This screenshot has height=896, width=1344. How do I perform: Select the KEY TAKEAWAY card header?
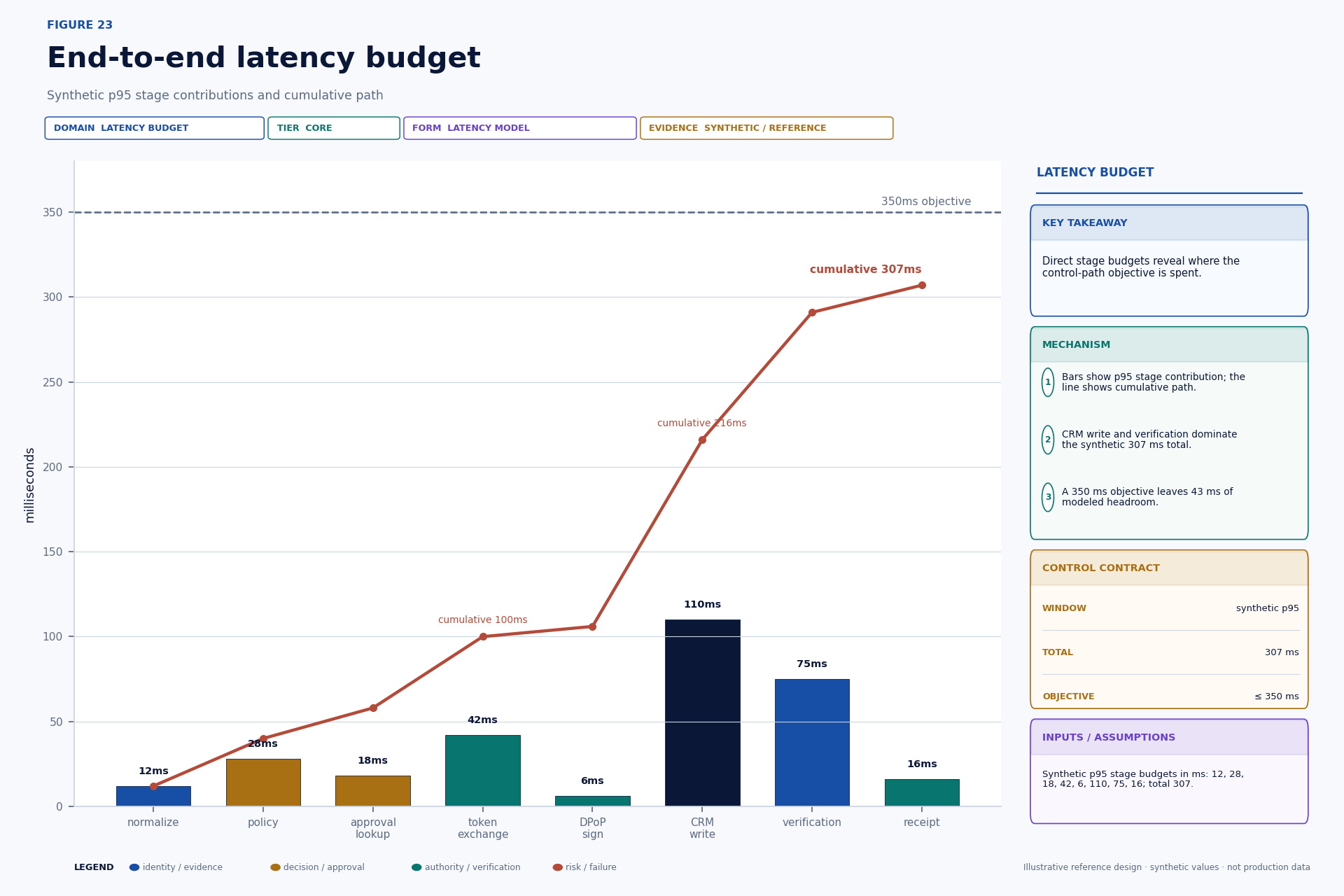1169,223
